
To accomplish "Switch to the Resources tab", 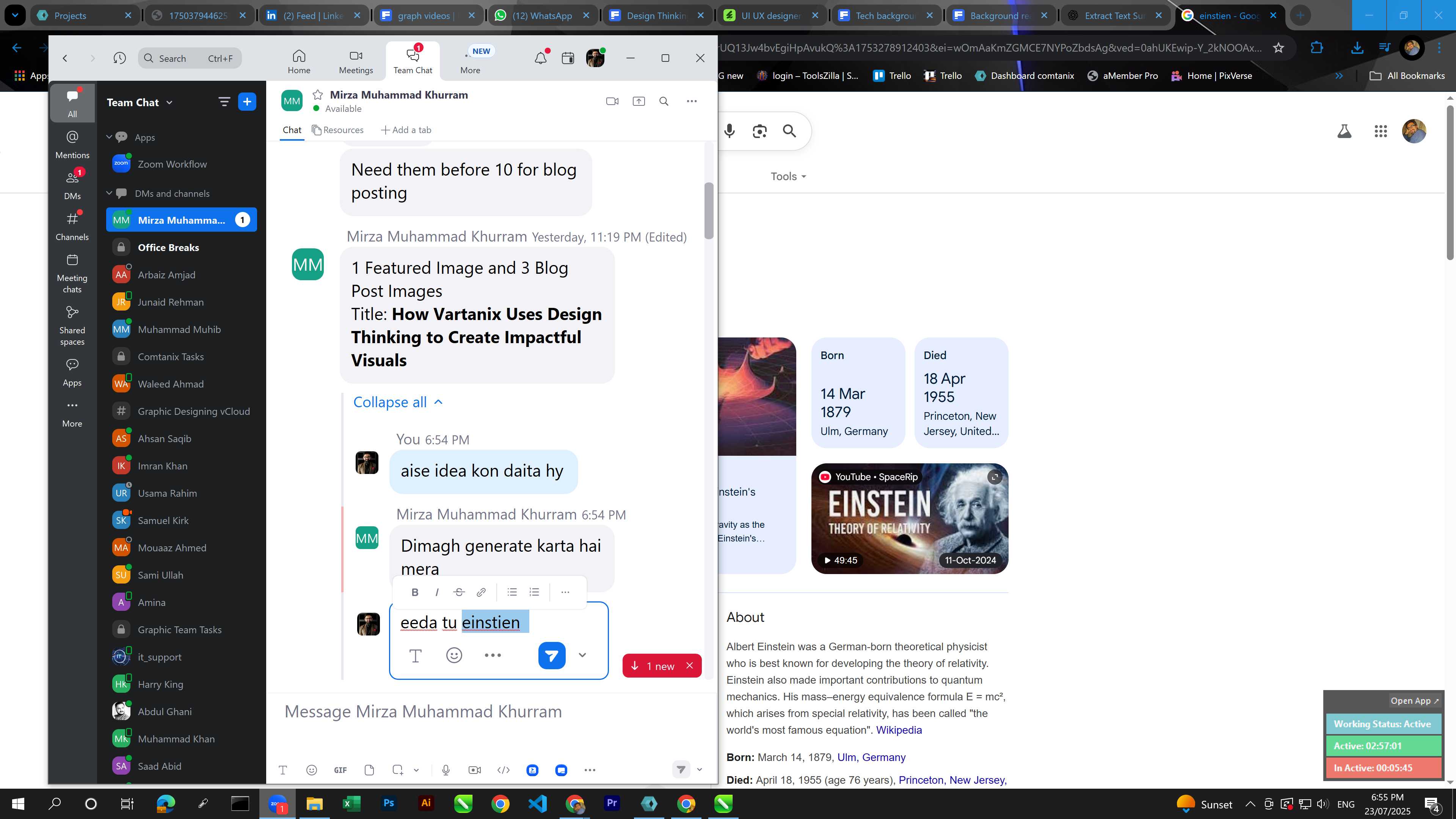I will pos(337,130).
